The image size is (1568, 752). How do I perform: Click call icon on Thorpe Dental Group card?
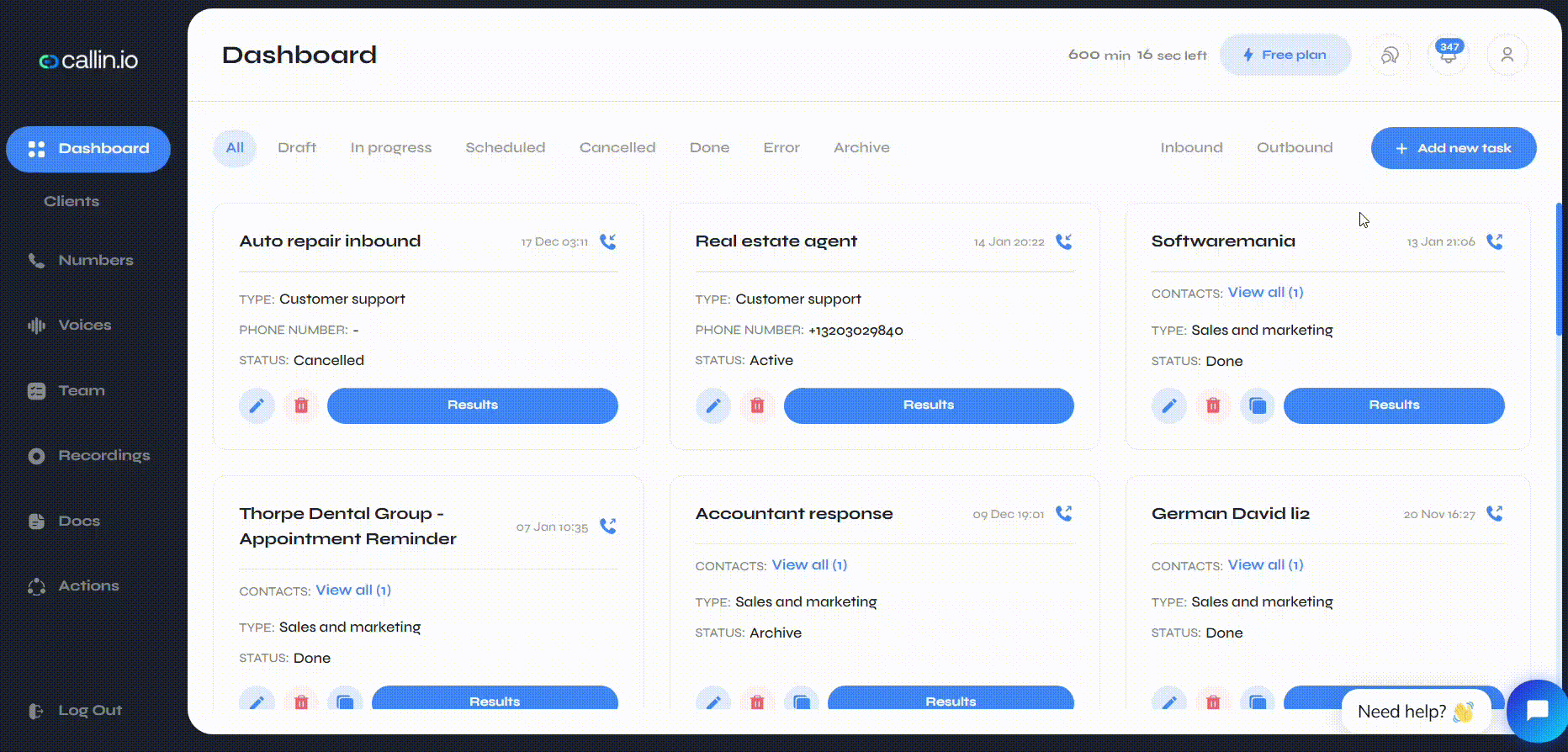point(608,526)
